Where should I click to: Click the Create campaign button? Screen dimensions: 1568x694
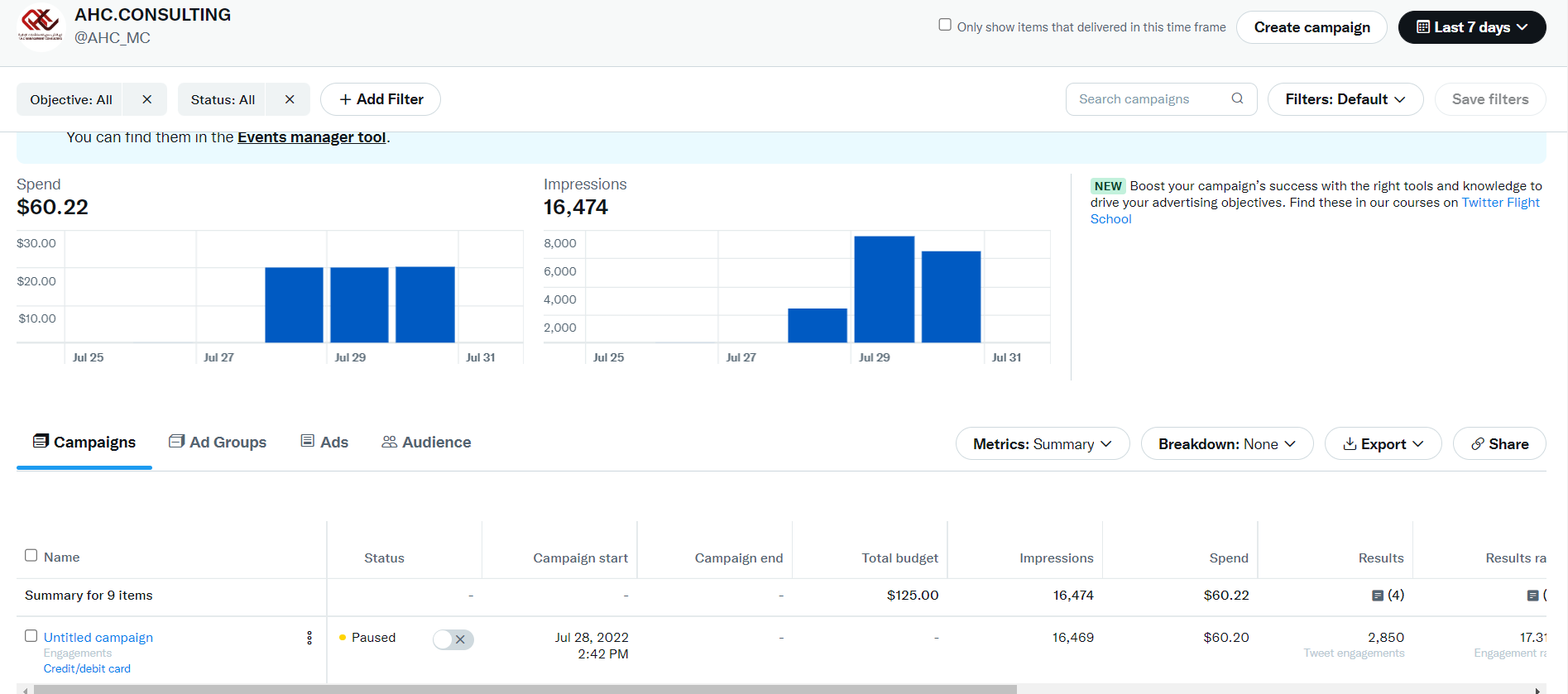click(1311, 27)
